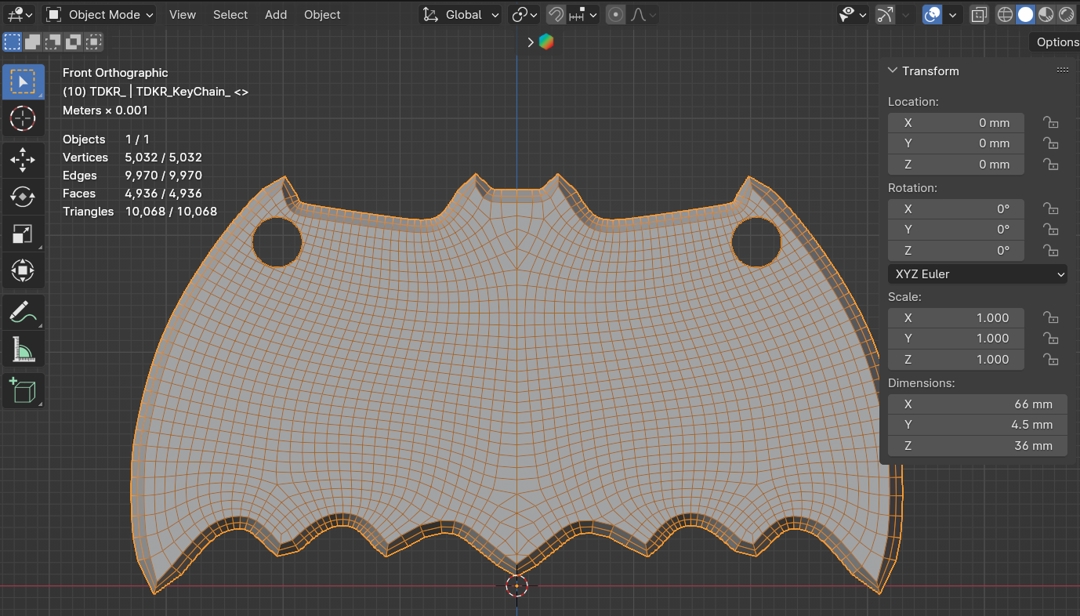
Task: Activate the Add Cube tool
Action: point(22,390)
